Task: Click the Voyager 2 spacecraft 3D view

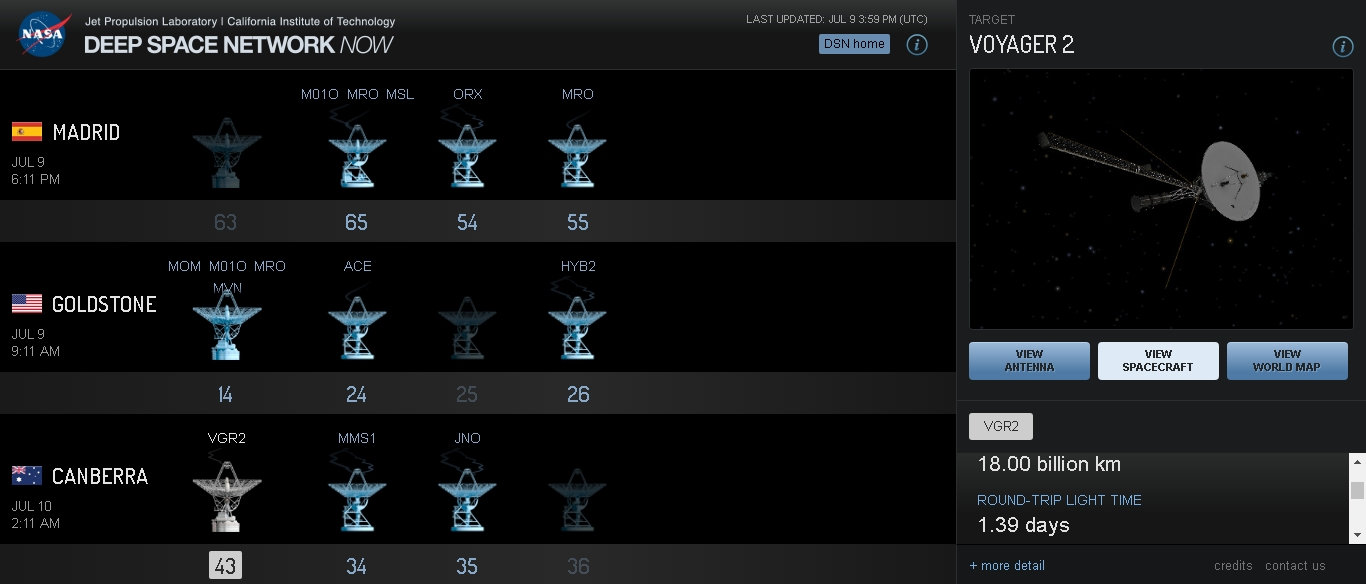Action: click(1161, 199)
